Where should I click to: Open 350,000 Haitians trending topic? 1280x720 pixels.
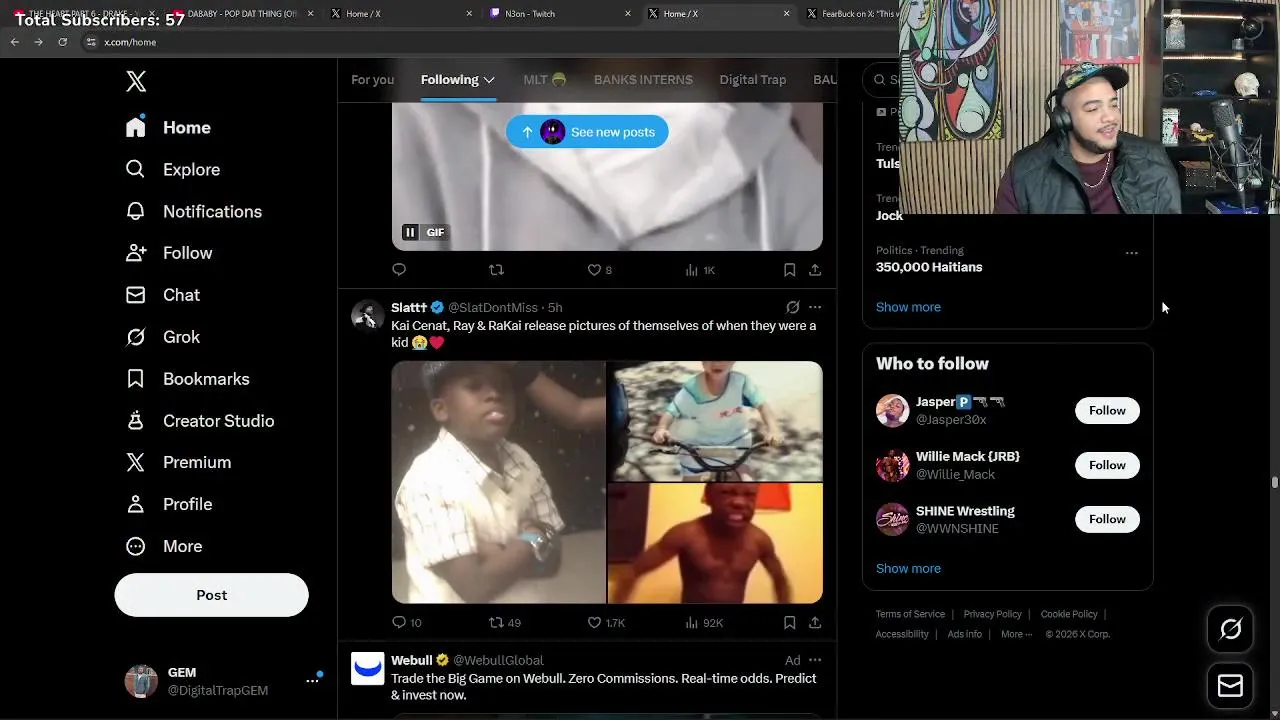[929, 267]
